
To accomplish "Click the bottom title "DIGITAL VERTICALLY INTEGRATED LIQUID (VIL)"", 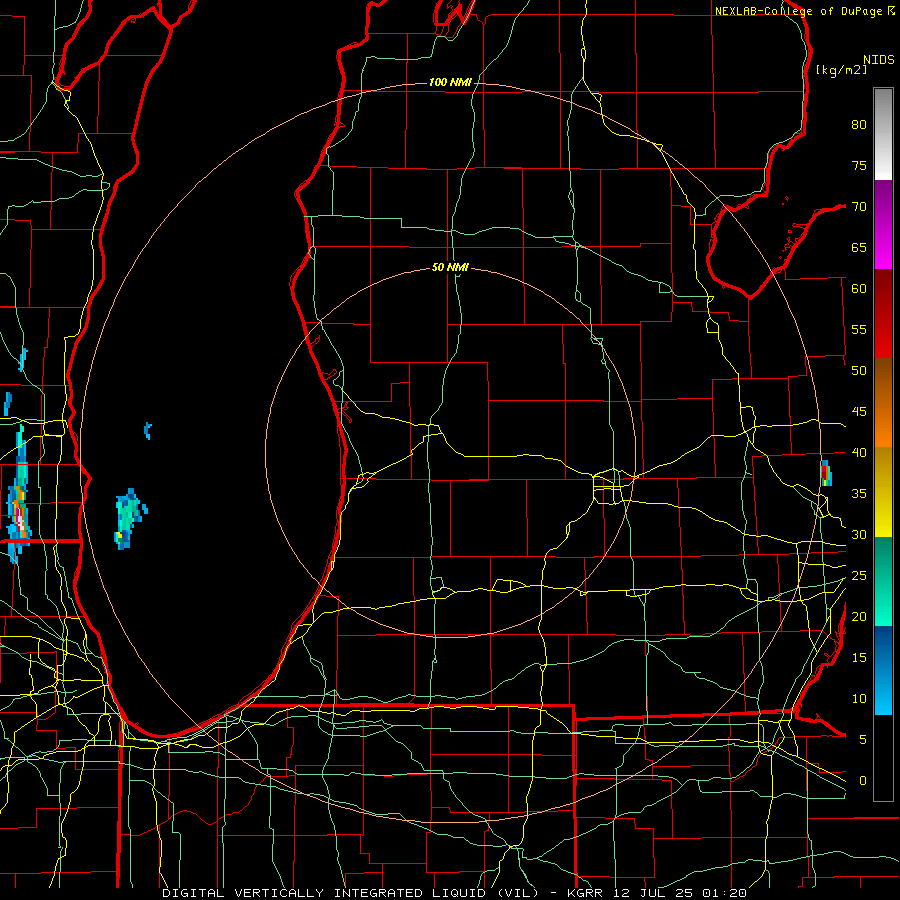I will (x=351, y=893).
